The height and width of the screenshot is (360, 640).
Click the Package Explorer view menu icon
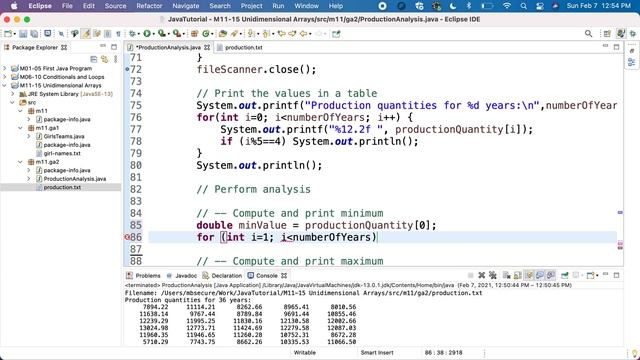coord(116,59)
